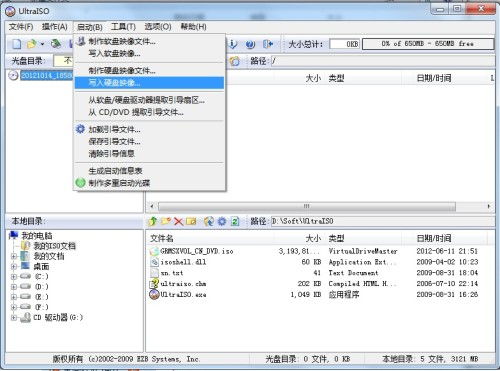This screenshot has height=371, width=500.
Task: Expand the 我的文档 tree node
Action: 14,256
